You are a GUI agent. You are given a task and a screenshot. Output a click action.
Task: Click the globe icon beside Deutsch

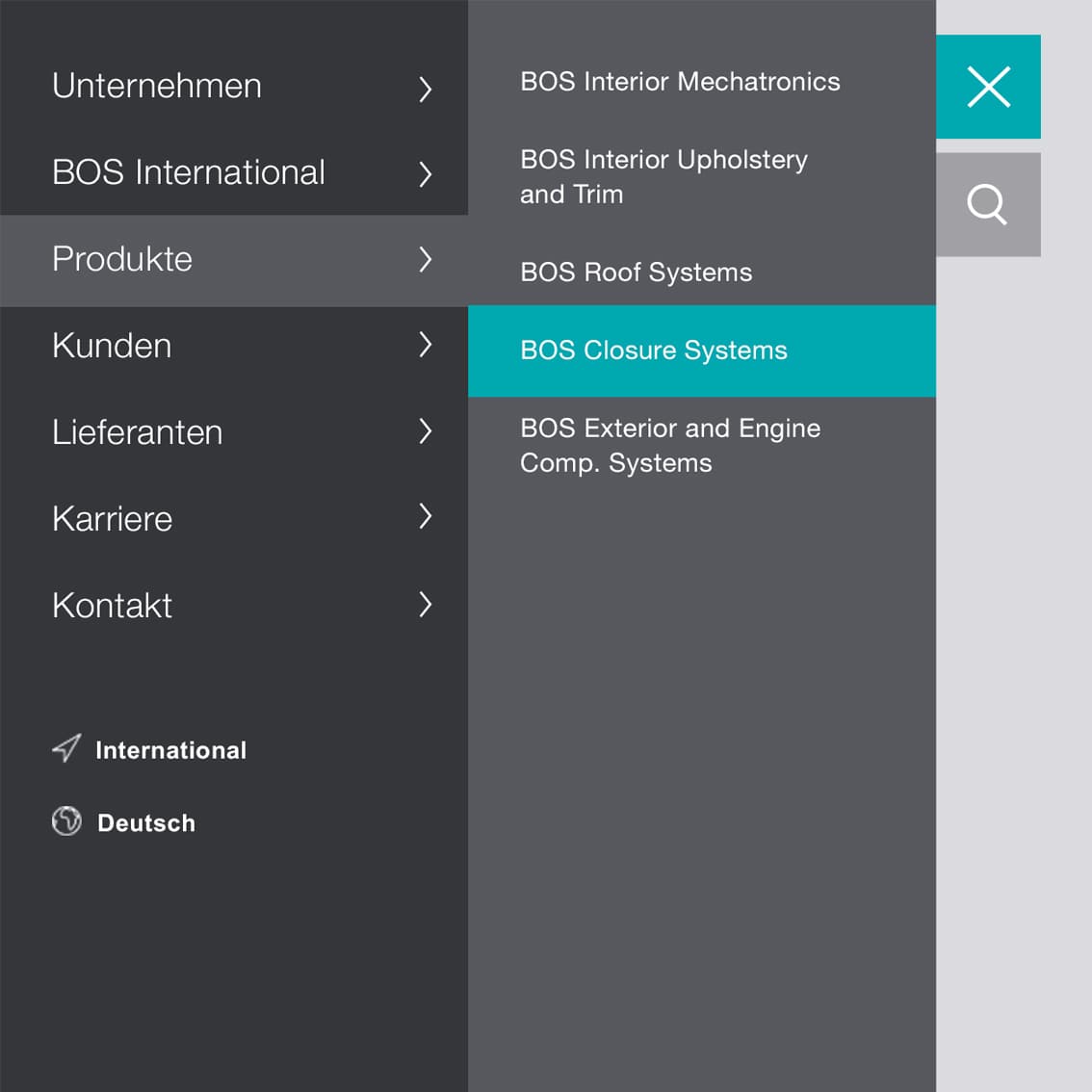click(x=66, y=820)
